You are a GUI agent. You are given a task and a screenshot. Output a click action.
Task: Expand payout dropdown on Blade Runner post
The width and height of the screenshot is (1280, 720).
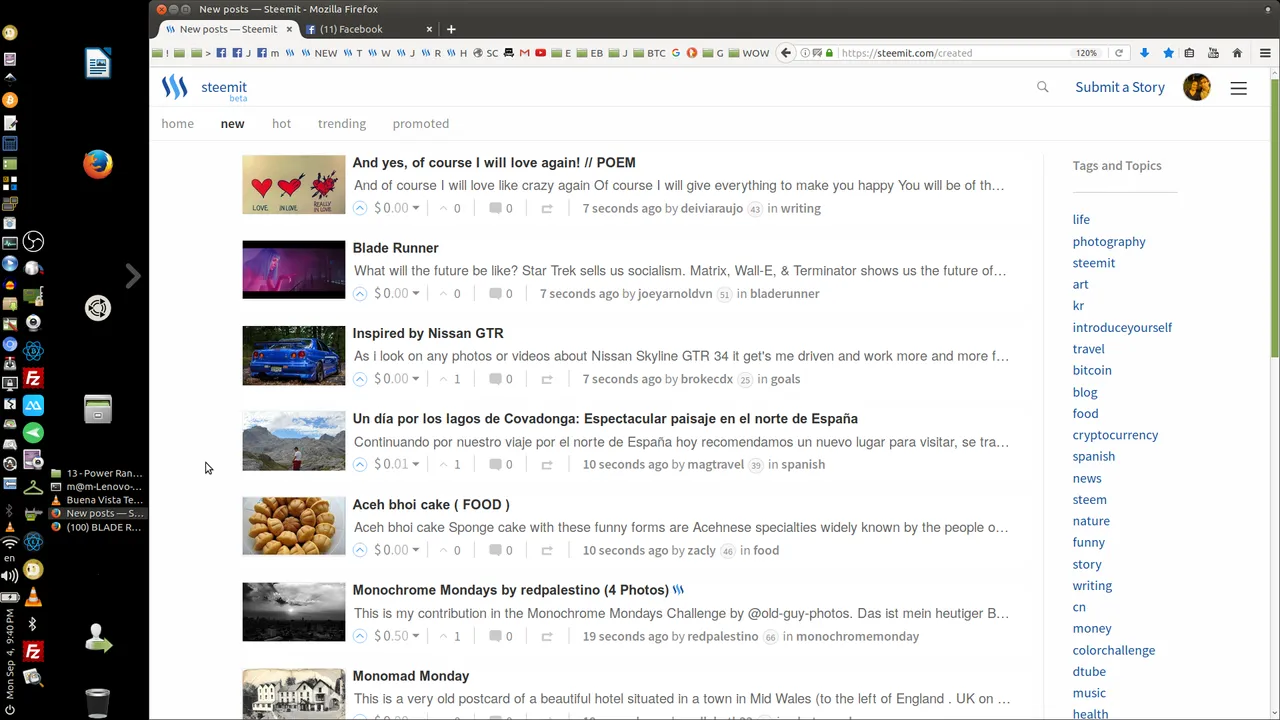pos(416,293)
